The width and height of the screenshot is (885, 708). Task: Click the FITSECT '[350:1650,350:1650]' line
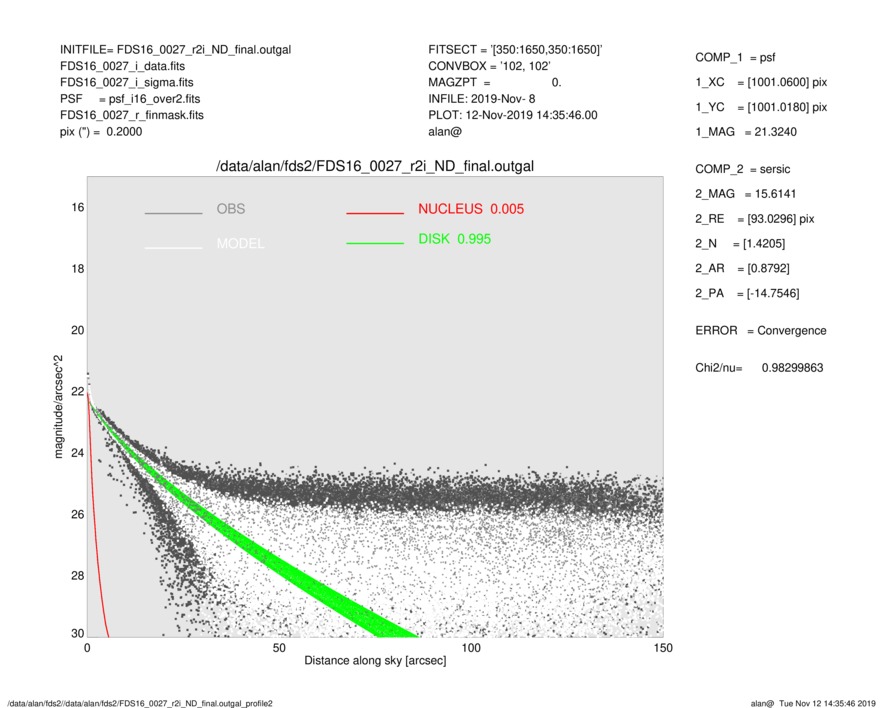click(x=515, y=50)
